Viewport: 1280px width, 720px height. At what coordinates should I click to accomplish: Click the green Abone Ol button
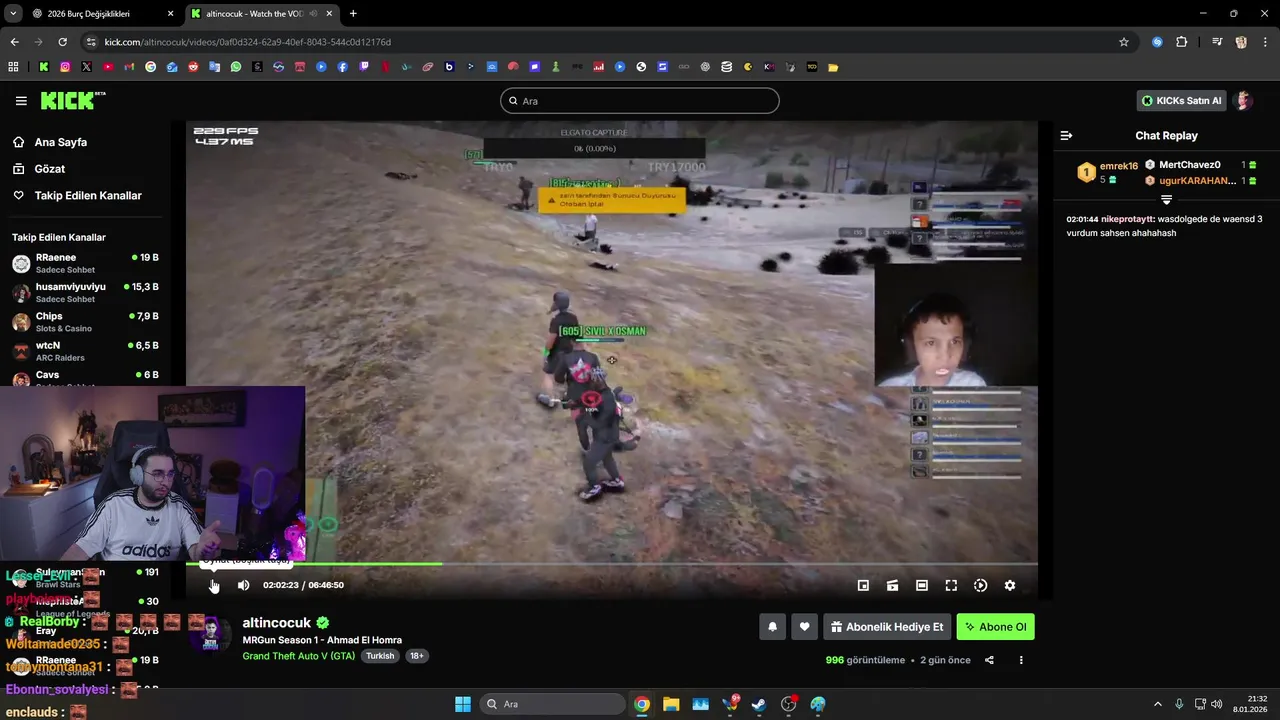pyautogui.click(x=996, y=627)
